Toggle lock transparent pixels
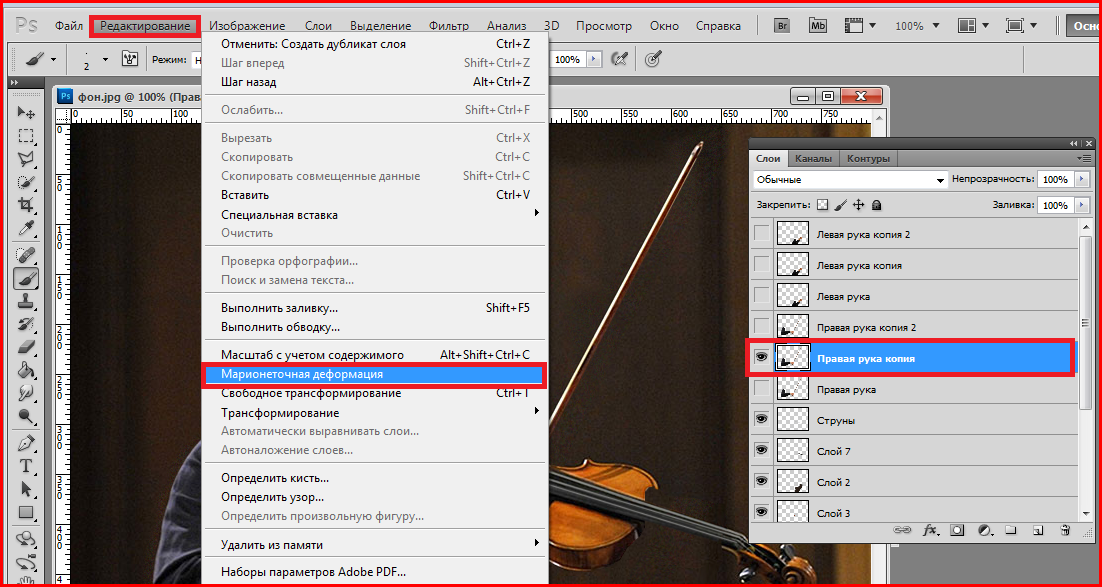The height and width of the screenshot is (587, 1102). coord(823,205)
